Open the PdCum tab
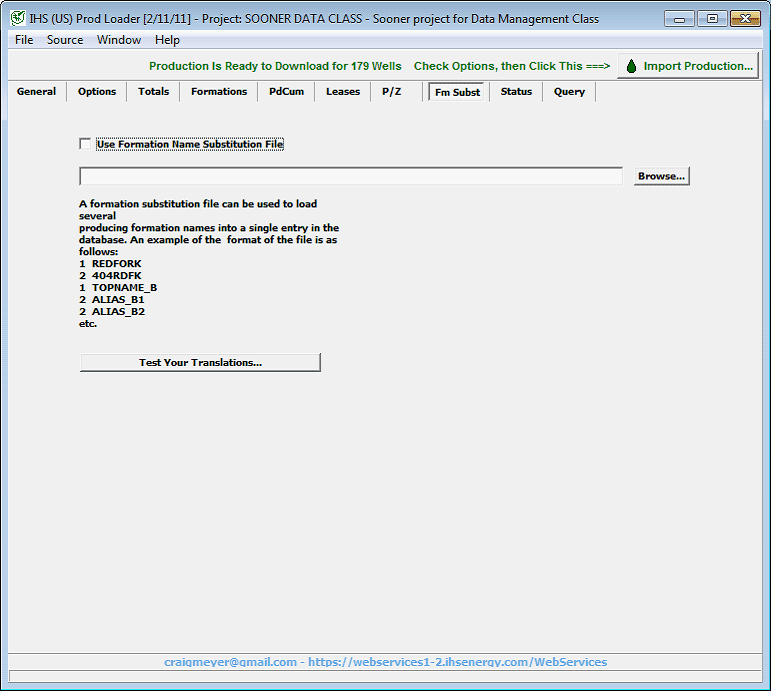This screenshot has height=692, width=772. tap(286, 92)
